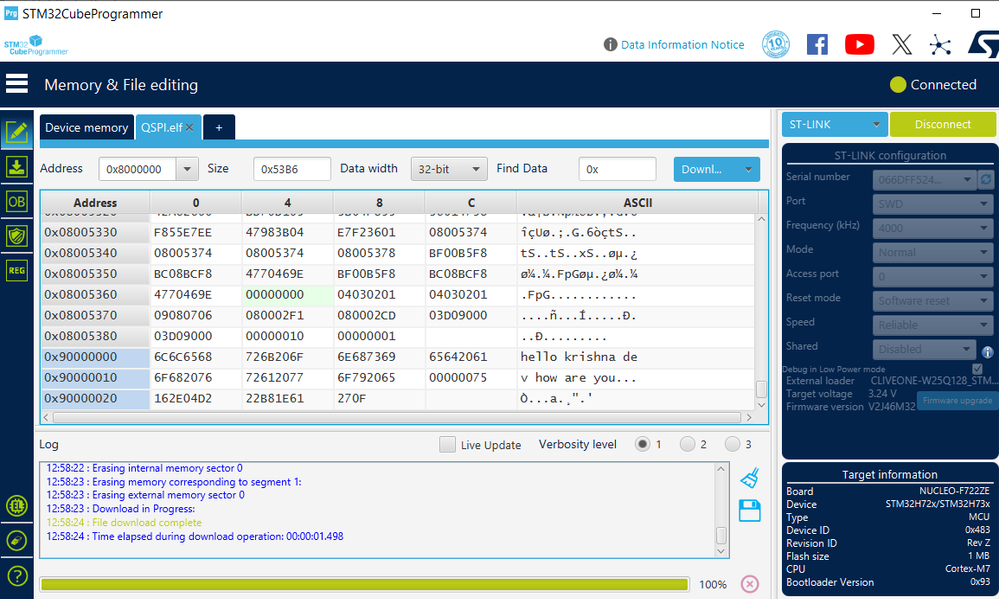This screenshot has height=599, width=999.
Task: Open the help question mark icon
Action: coord(17,575)
